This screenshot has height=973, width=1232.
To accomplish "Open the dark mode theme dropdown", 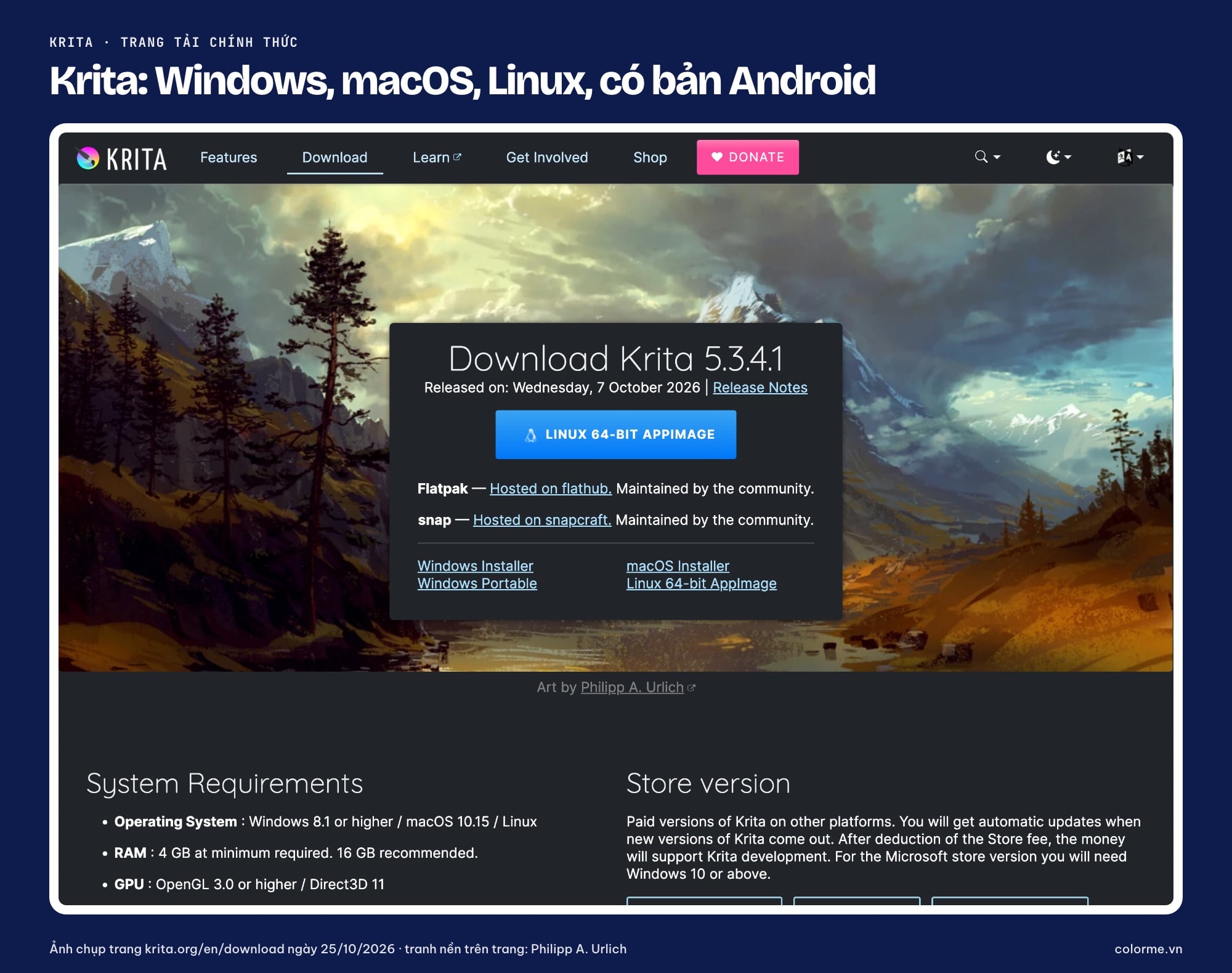I will pyautogui.click(x=1058, y=157).
